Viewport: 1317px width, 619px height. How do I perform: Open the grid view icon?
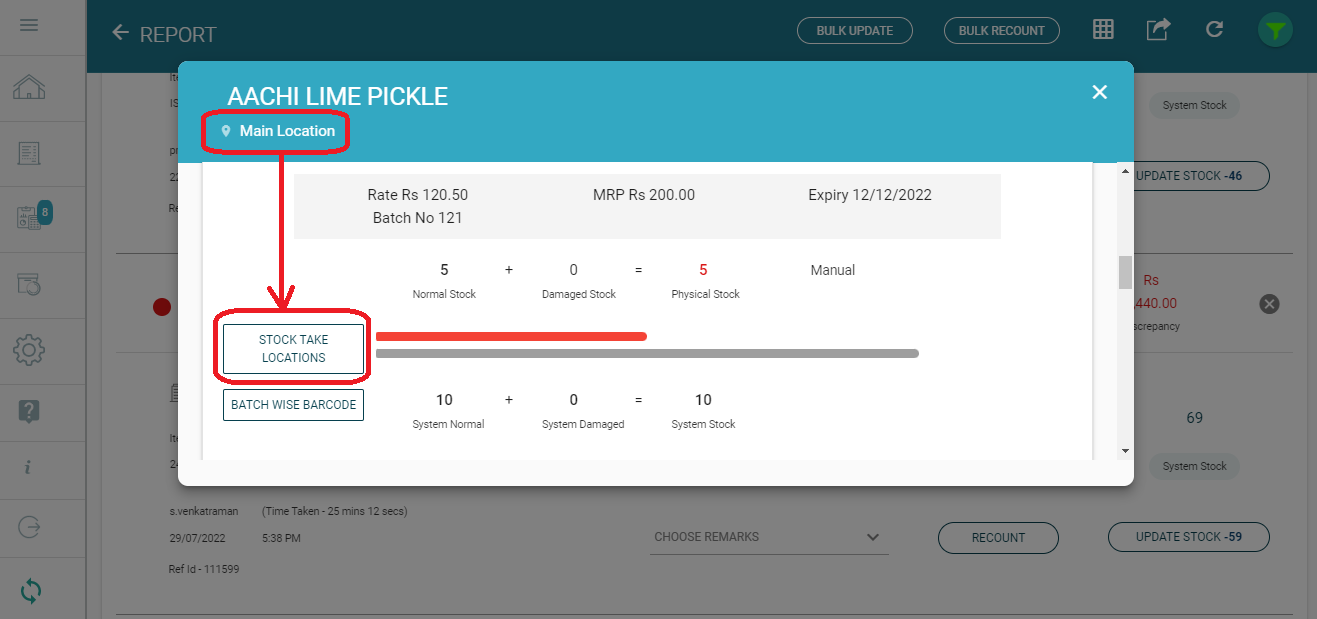click(1103, 30)
